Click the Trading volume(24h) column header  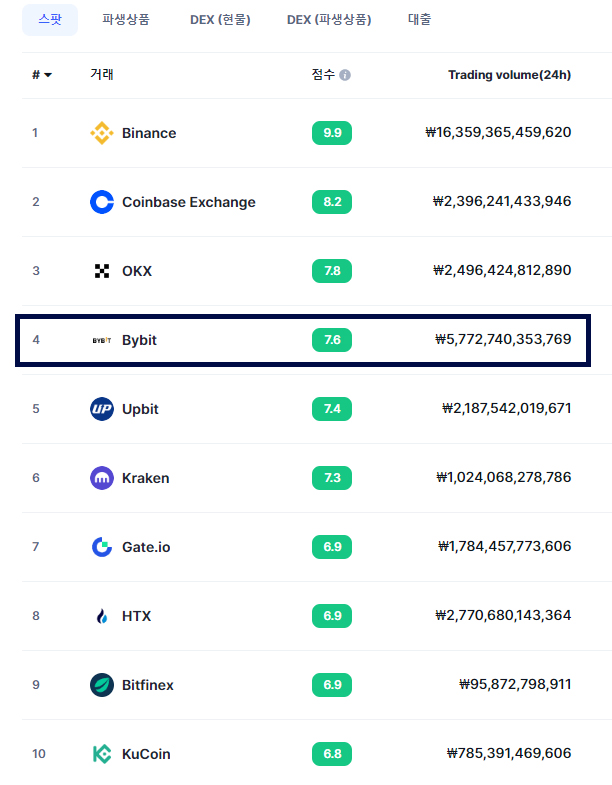pos(509,75)
